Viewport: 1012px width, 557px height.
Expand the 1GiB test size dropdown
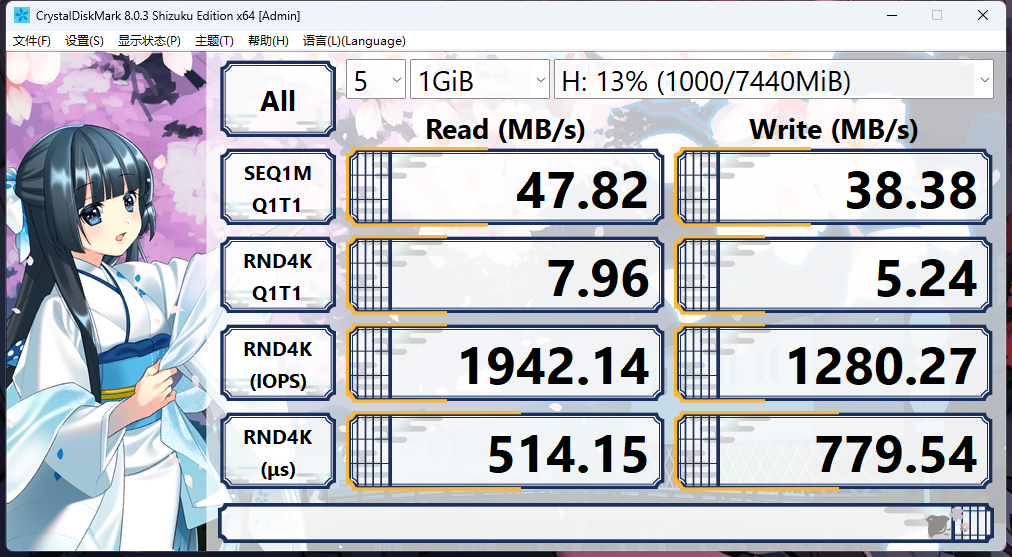pyautogui.click(x=480, y=80)
